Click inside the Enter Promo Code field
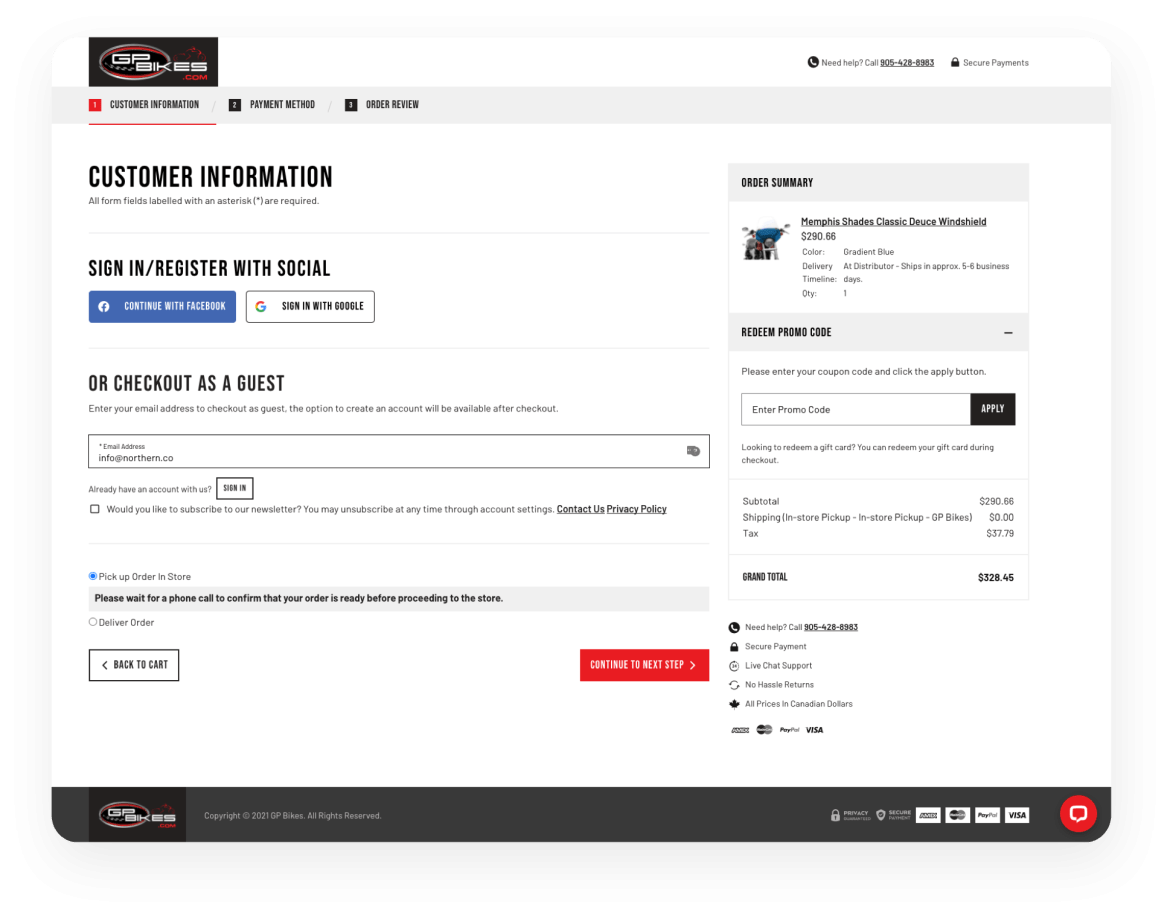 [x=855, y=409]
